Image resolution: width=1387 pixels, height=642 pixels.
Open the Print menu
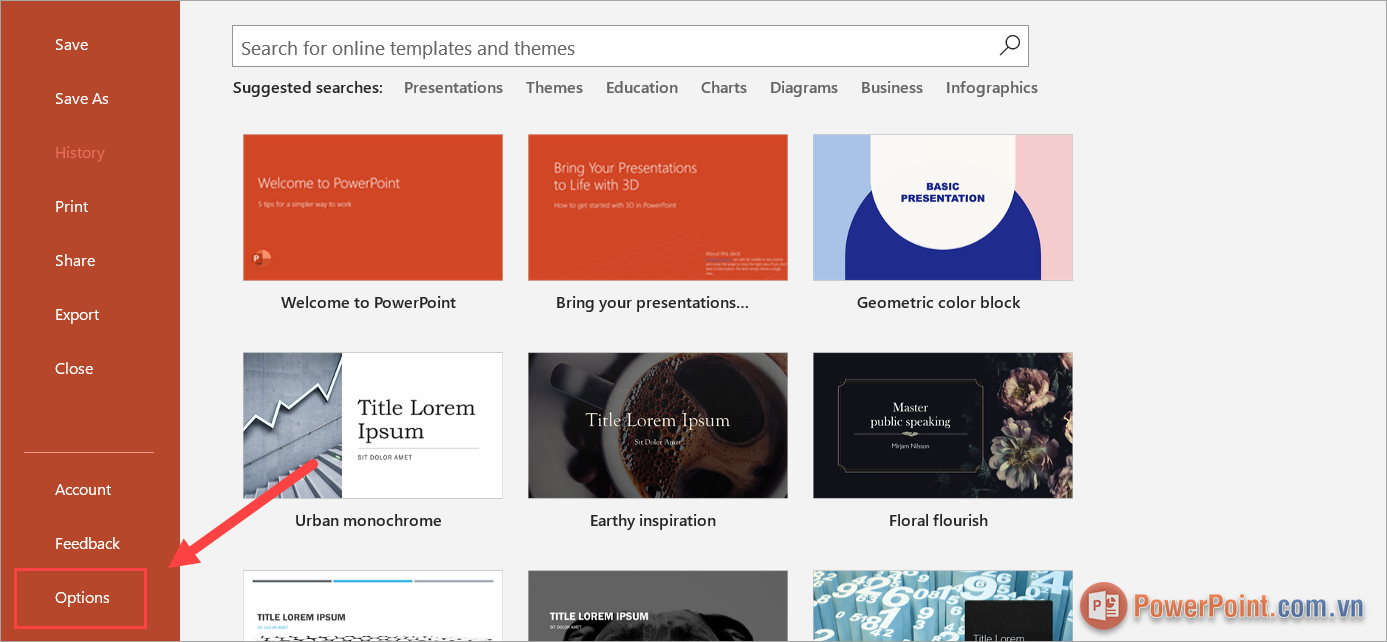pyautogui.click(x=71, y=206)
